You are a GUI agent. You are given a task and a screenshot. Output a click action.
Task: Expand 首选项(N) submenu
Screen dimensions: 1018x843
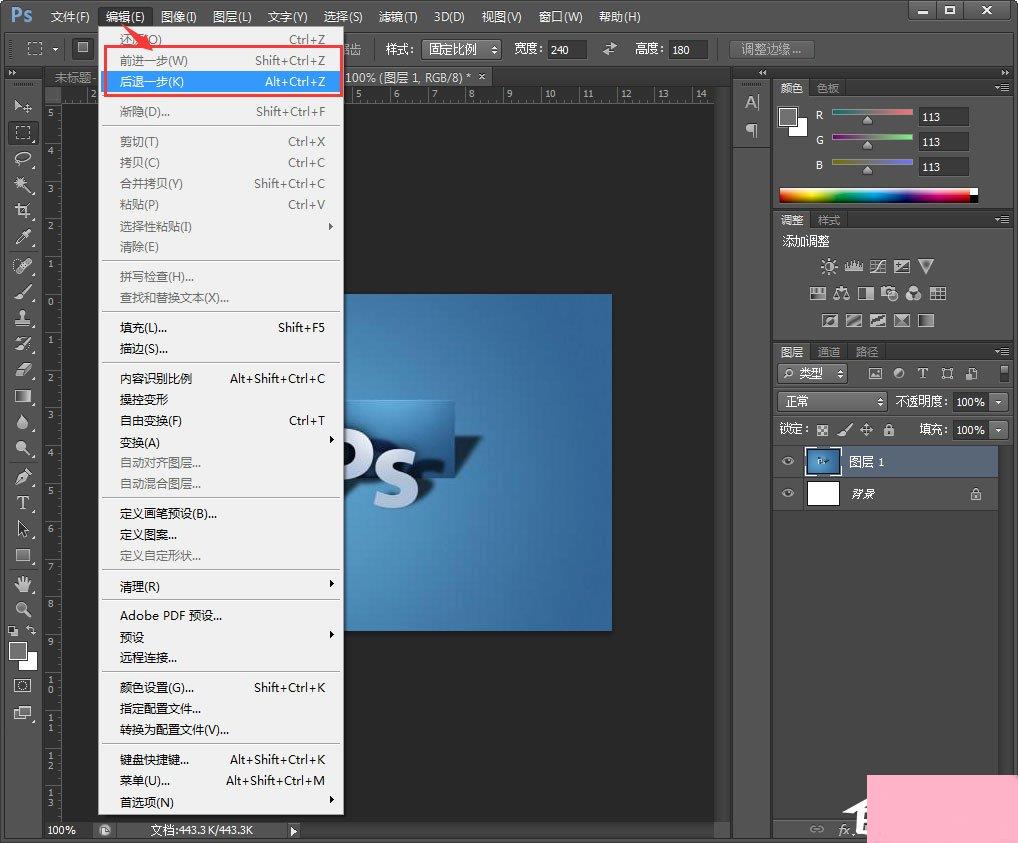point(221,801)
